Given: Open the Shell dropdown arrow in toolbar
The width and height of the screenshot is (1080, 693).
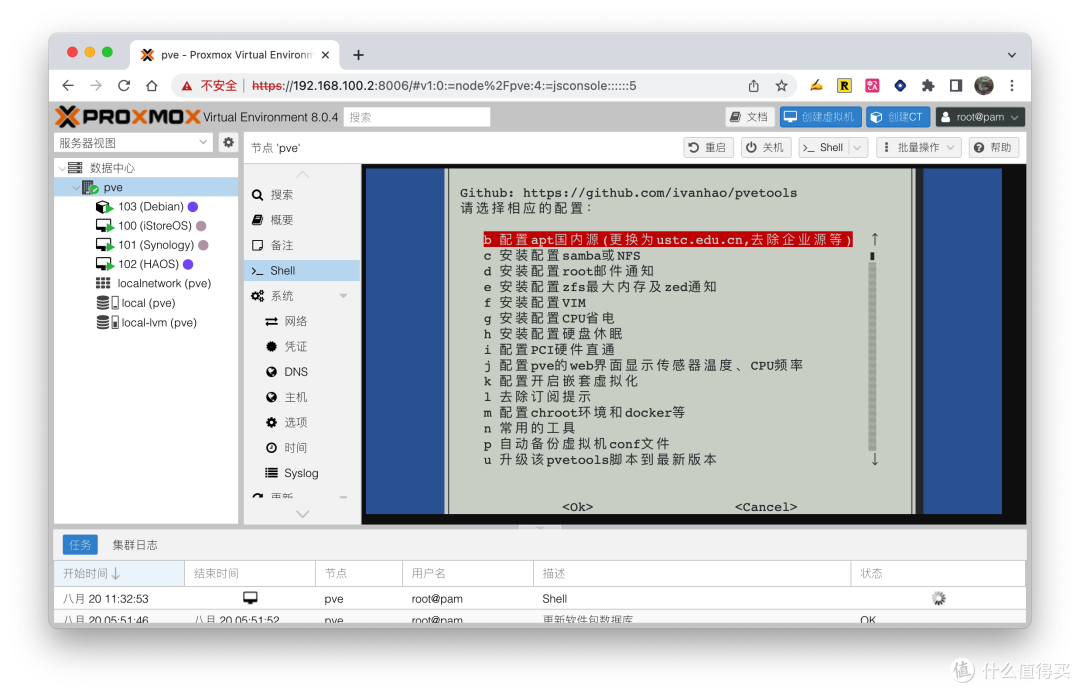Looking at the screenshot, I should point(858,147).
